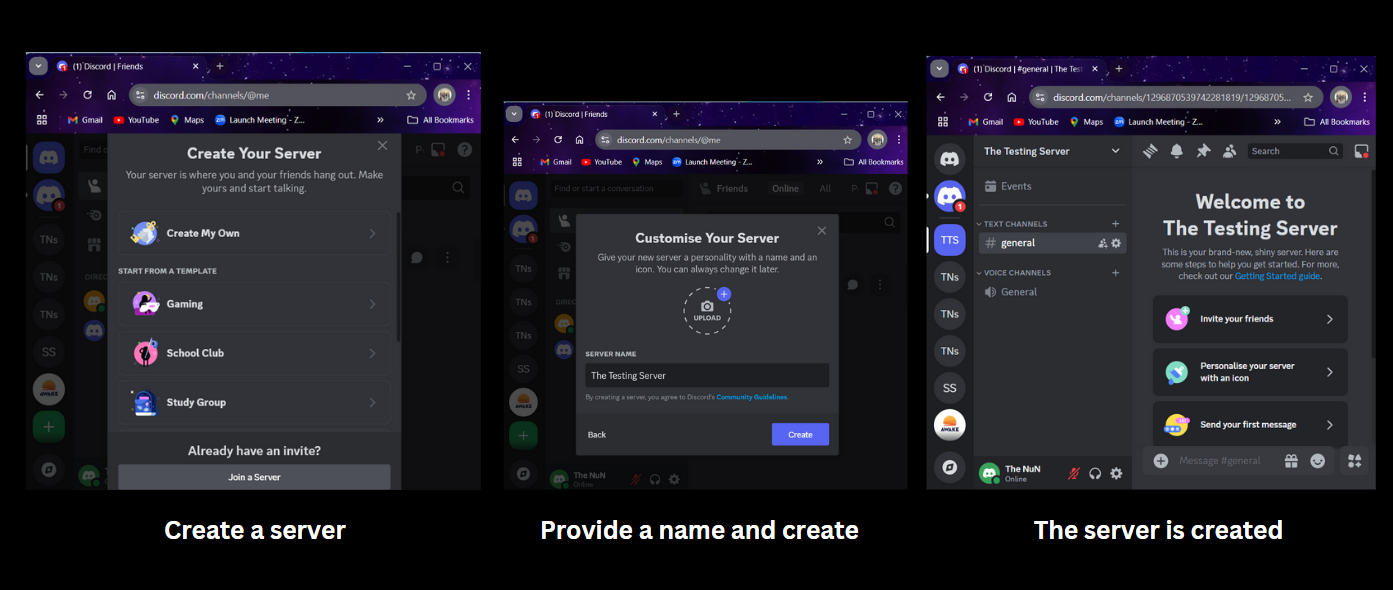Click Create My Own chevron, left screenshot
Image resolution: width=1393 pixels, height=590 pixels.
[372, 233]
